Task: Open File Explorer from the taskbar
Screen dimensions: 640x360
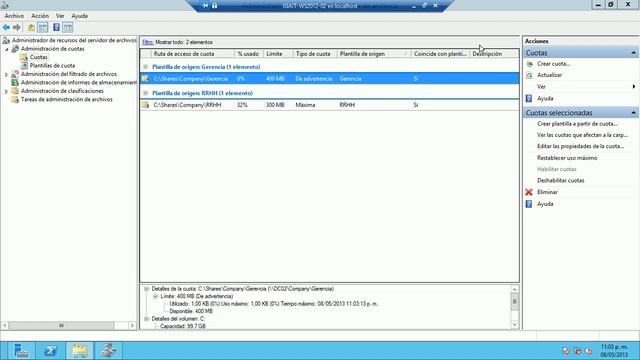Action: (80, 351)
